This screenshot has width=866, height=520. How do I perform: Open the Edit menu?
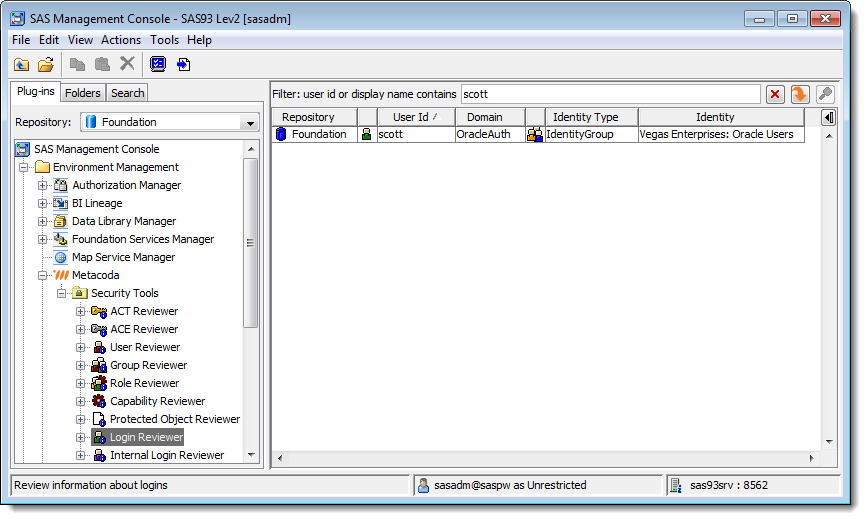coord(49,40)
